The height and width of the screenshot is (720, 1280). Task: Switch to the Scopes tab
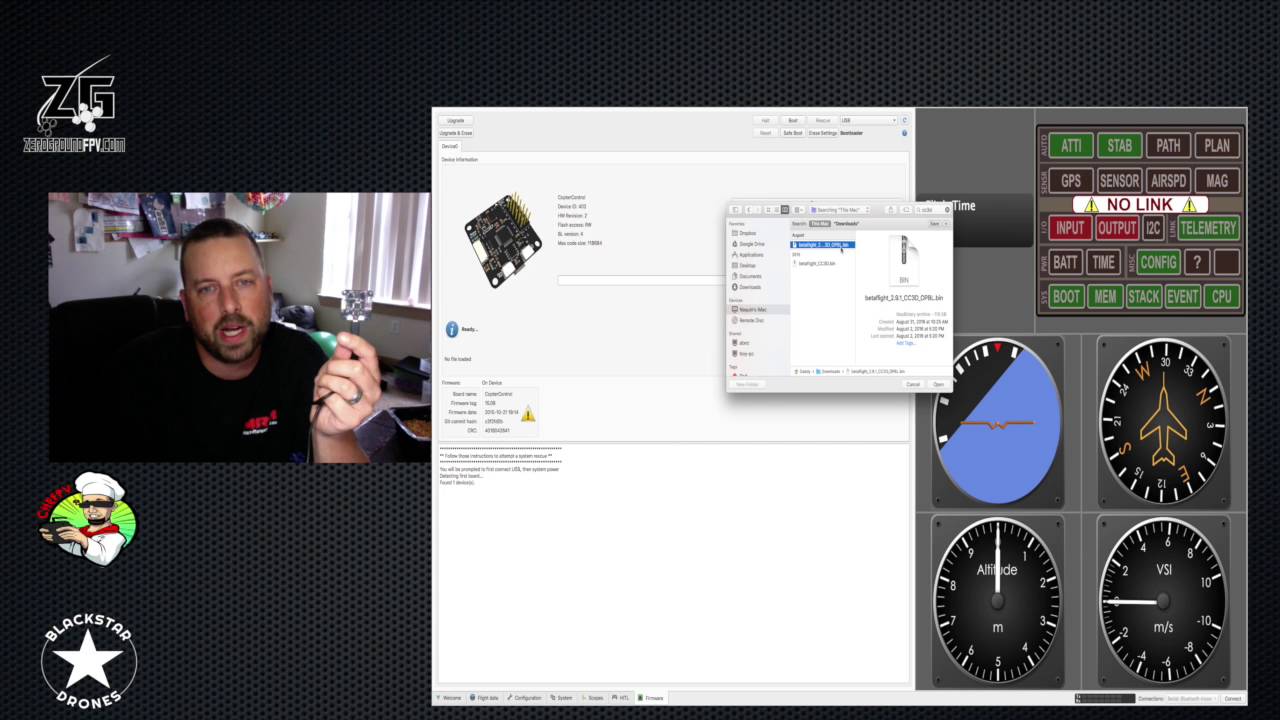pos(592,698)
